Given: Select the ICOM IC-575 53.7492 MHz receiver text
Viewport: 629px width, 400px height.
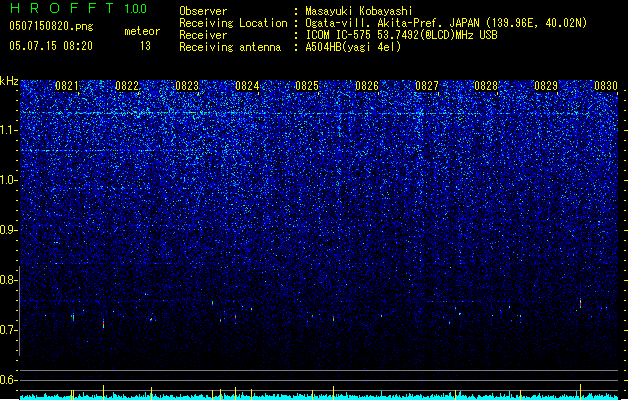Looking at the screenshot, I should click(402, 35).
